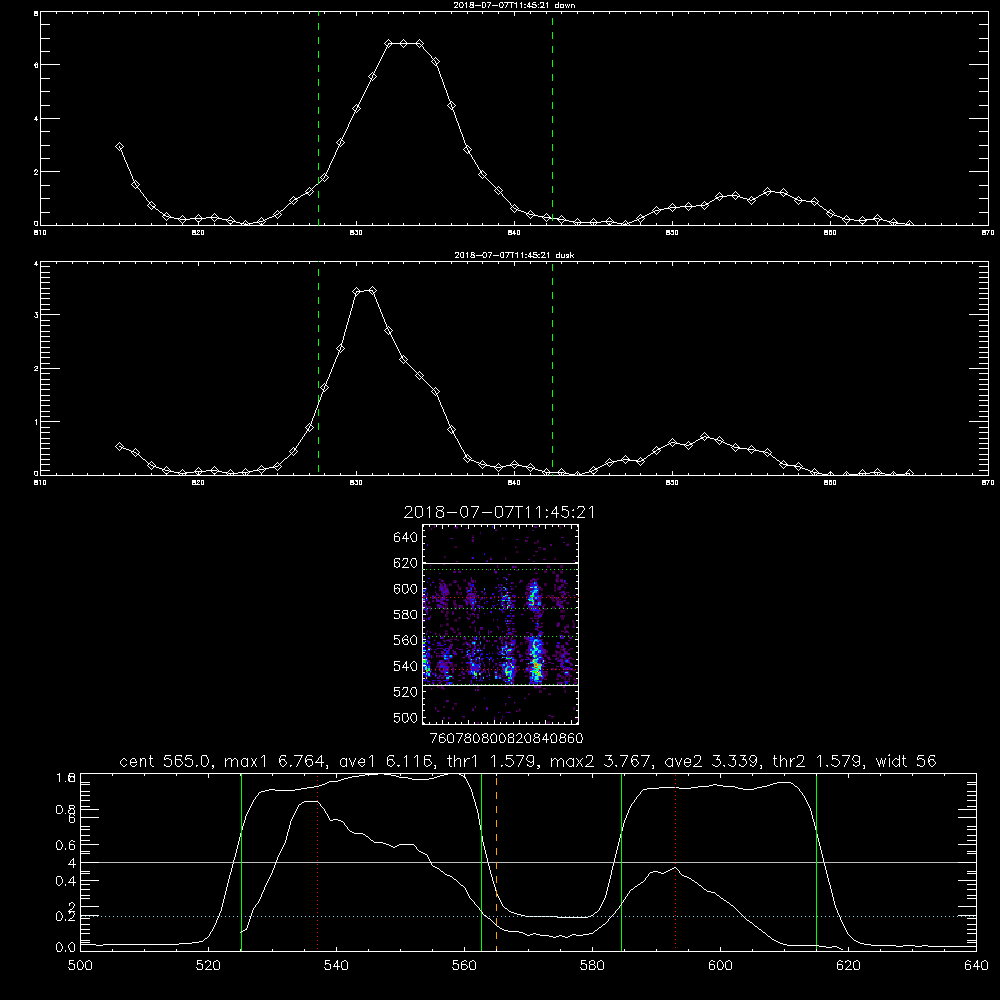1000x1000 pixels.
Task: Click the first diamond marker of the dawn curve
Action: 119,147
